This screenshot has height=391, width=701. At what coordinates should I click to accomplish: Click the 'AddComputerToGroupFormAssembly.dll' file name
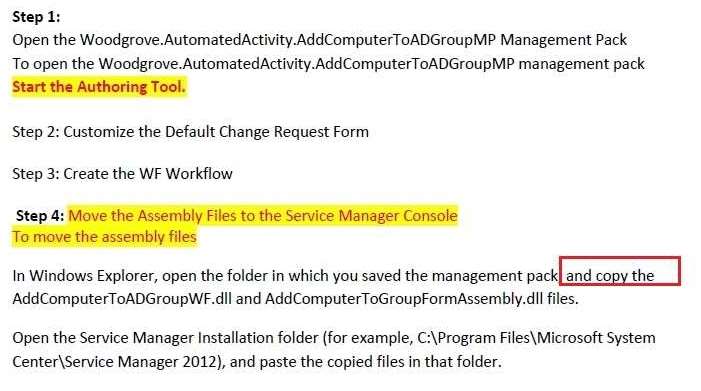[404, 299]
